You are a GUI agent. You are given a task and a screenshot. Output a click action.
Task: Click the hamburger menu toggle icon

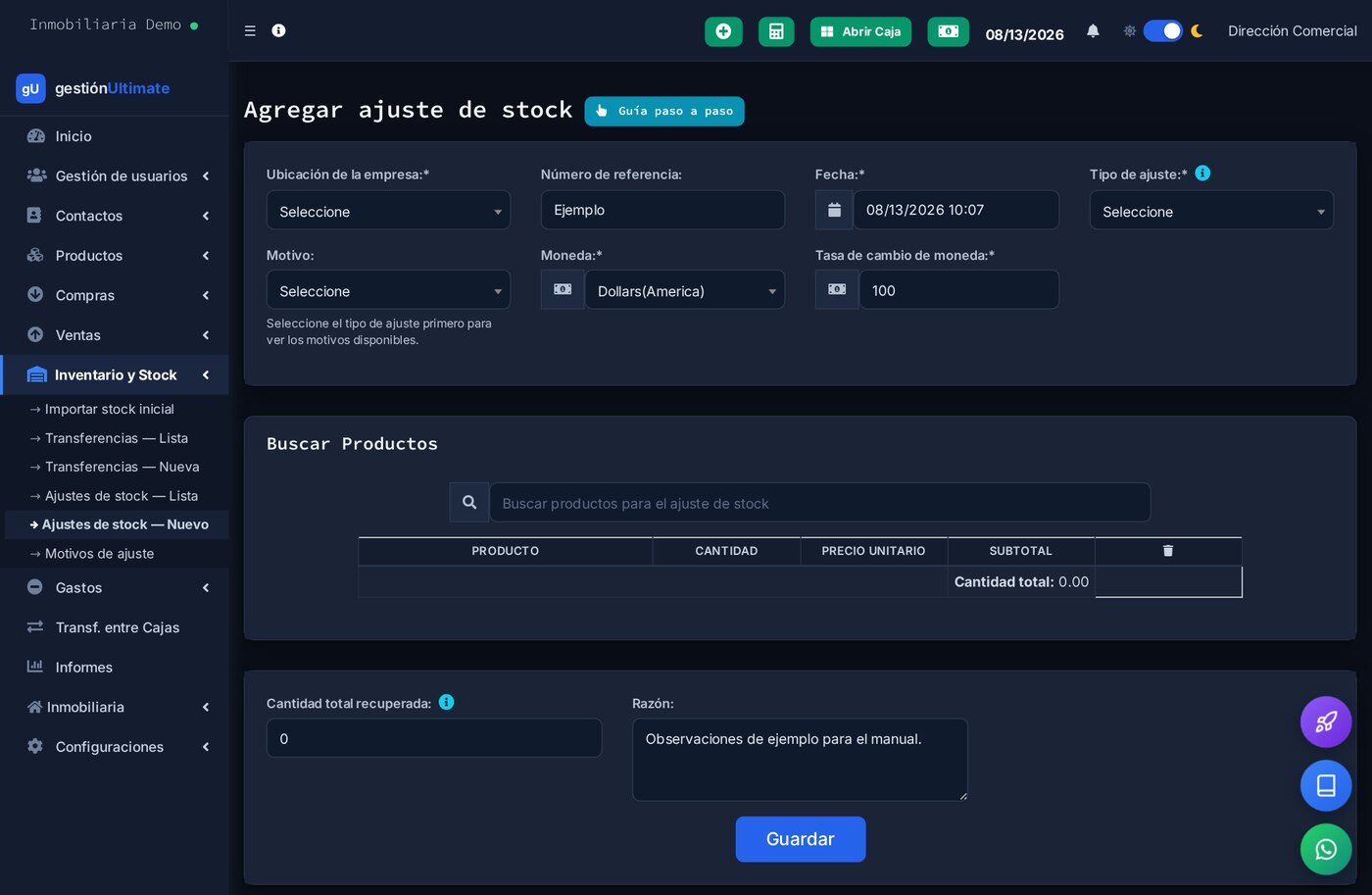pyautogui.click(x=250, y=30)
